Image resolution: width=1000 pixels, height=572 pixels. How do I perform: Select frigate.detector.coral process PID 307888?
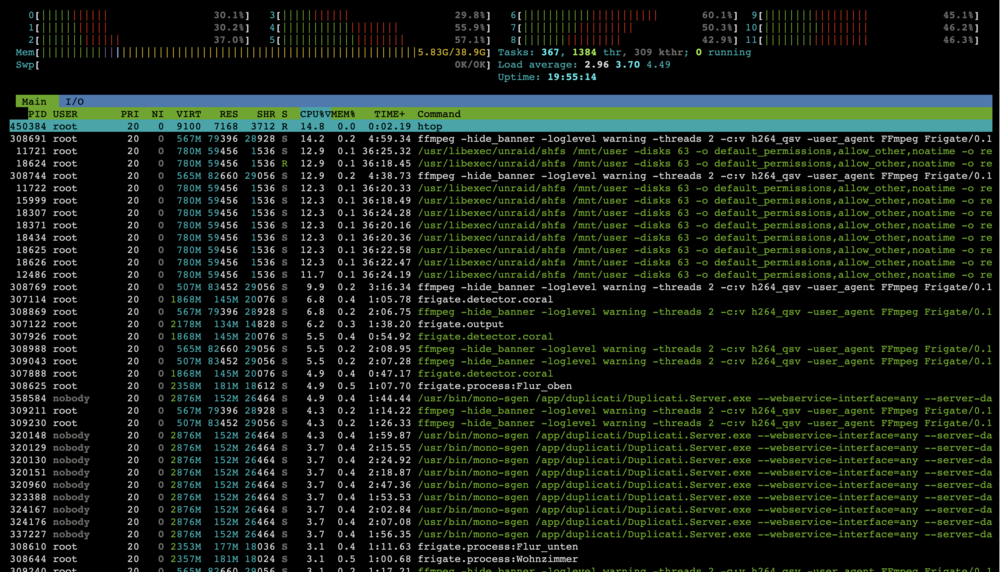point(501,374)
